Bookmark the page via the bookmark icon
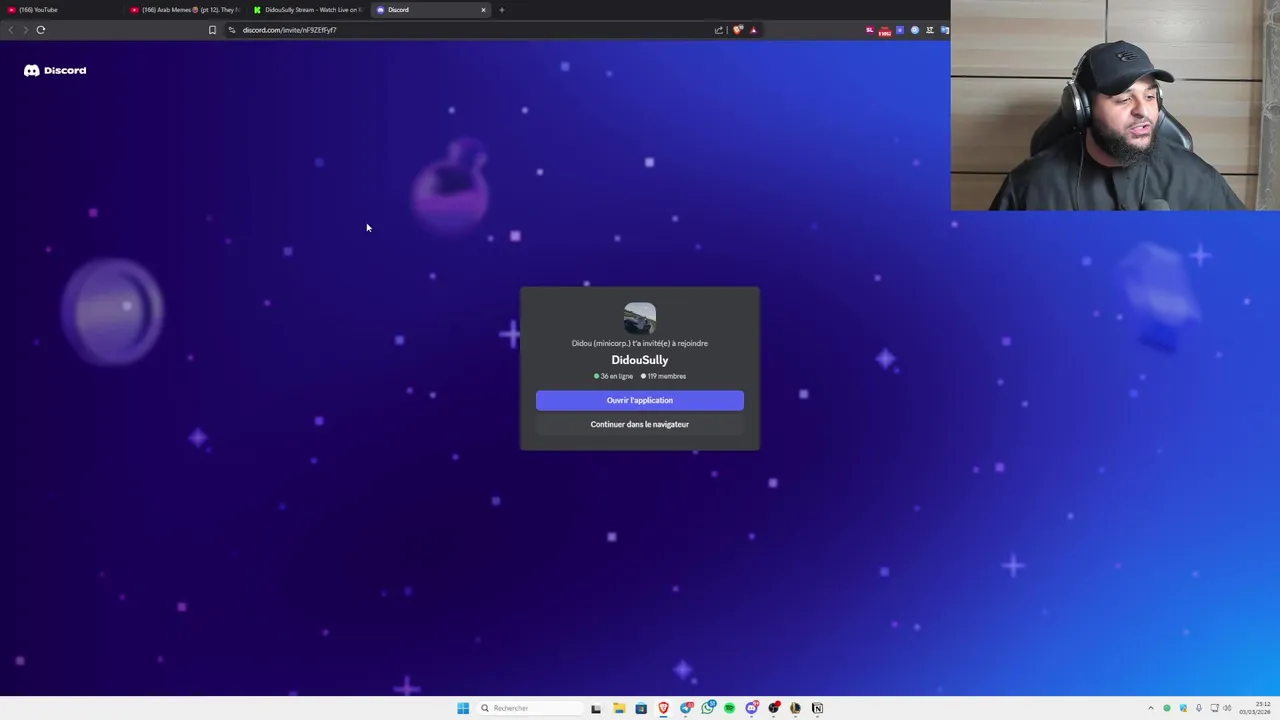This screenshot has width=1280, height=720. pyautogui.click(x=212, y=30)
